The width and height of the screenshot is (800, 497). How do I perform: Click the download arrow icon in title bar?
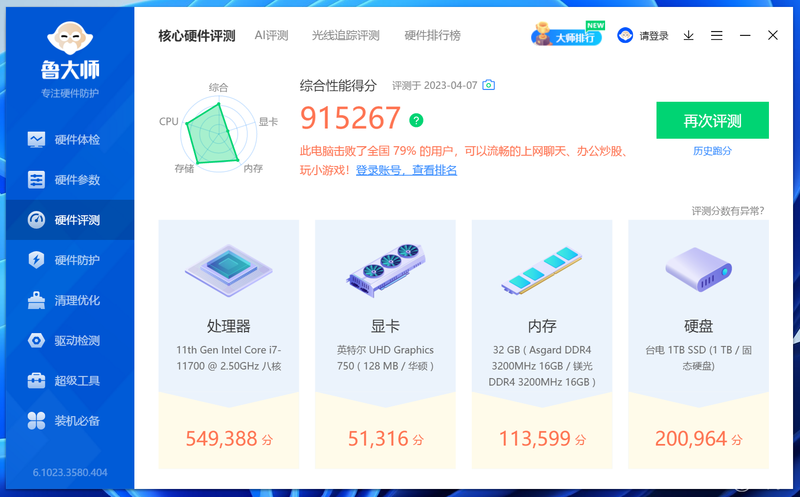[689, 35]
